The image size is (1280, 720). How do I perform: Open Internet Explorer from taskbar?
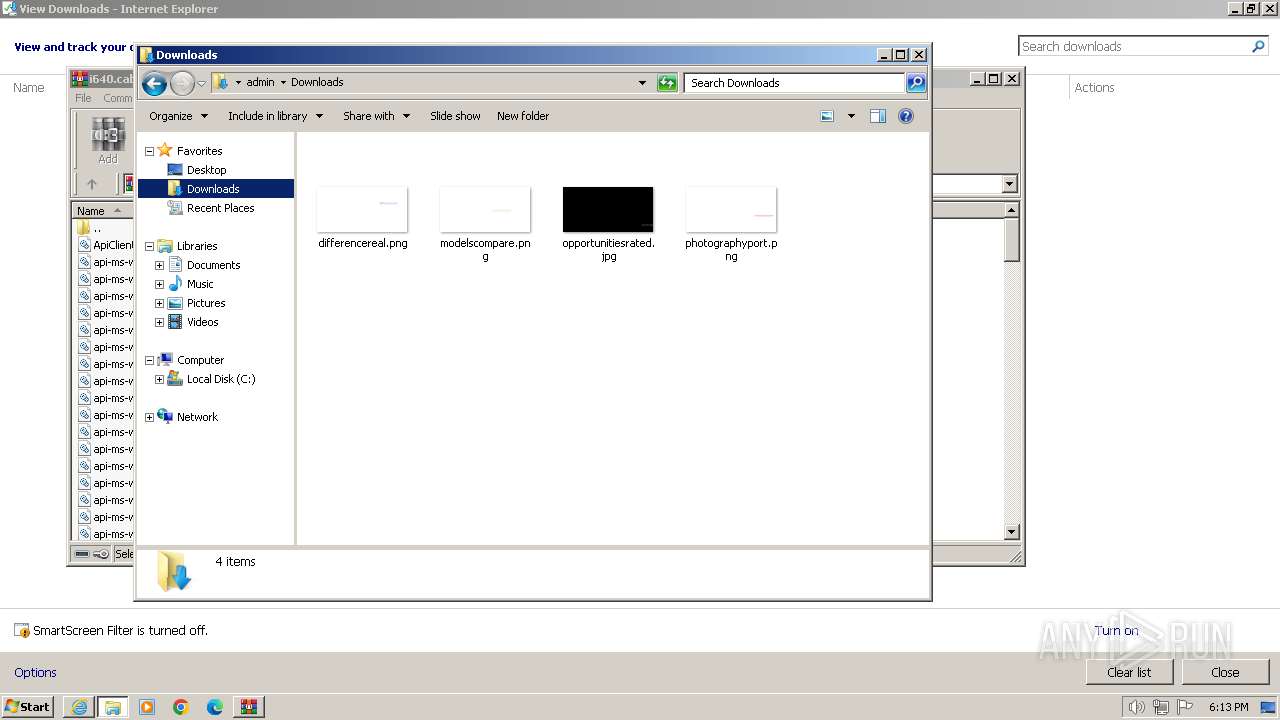pyautogui.click(x=79, y=707)
